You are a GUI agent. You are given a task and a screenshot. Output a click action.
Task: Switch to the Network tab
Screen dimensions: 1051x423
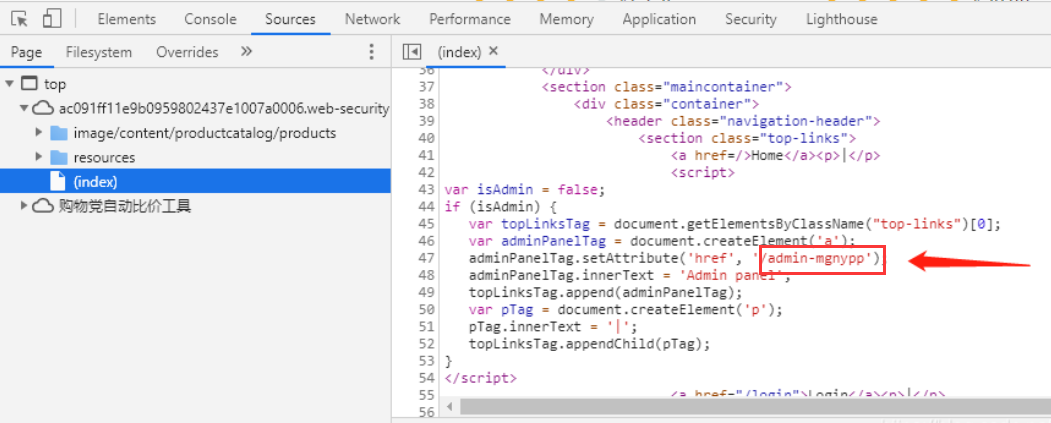click(372, 19)
